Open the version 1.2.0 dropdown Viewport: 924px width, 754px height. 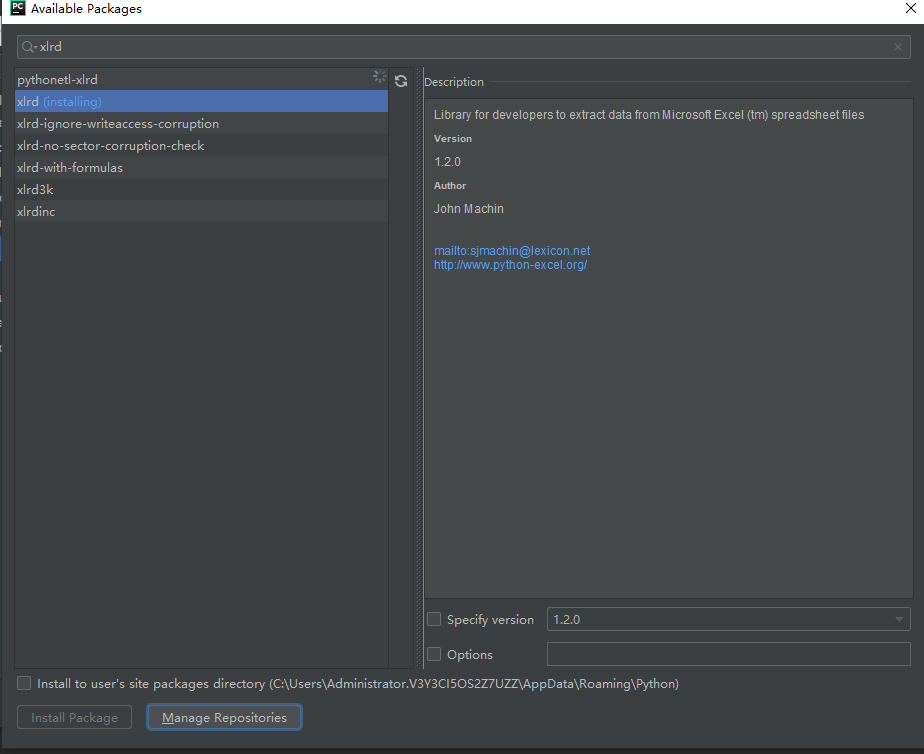(728, 620)
